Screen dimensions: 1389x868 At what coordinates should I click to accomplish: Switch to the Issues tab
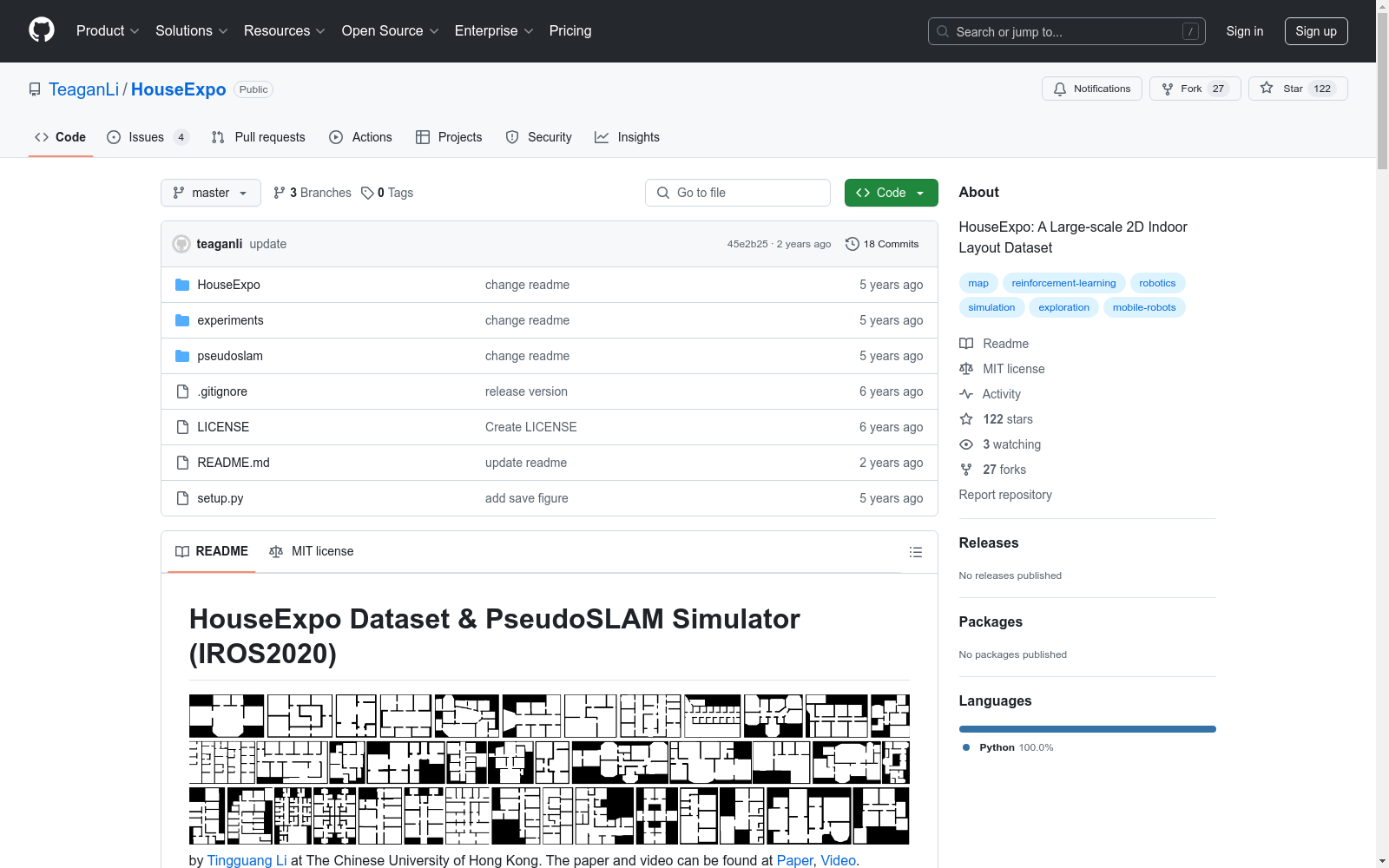point(148,137)
